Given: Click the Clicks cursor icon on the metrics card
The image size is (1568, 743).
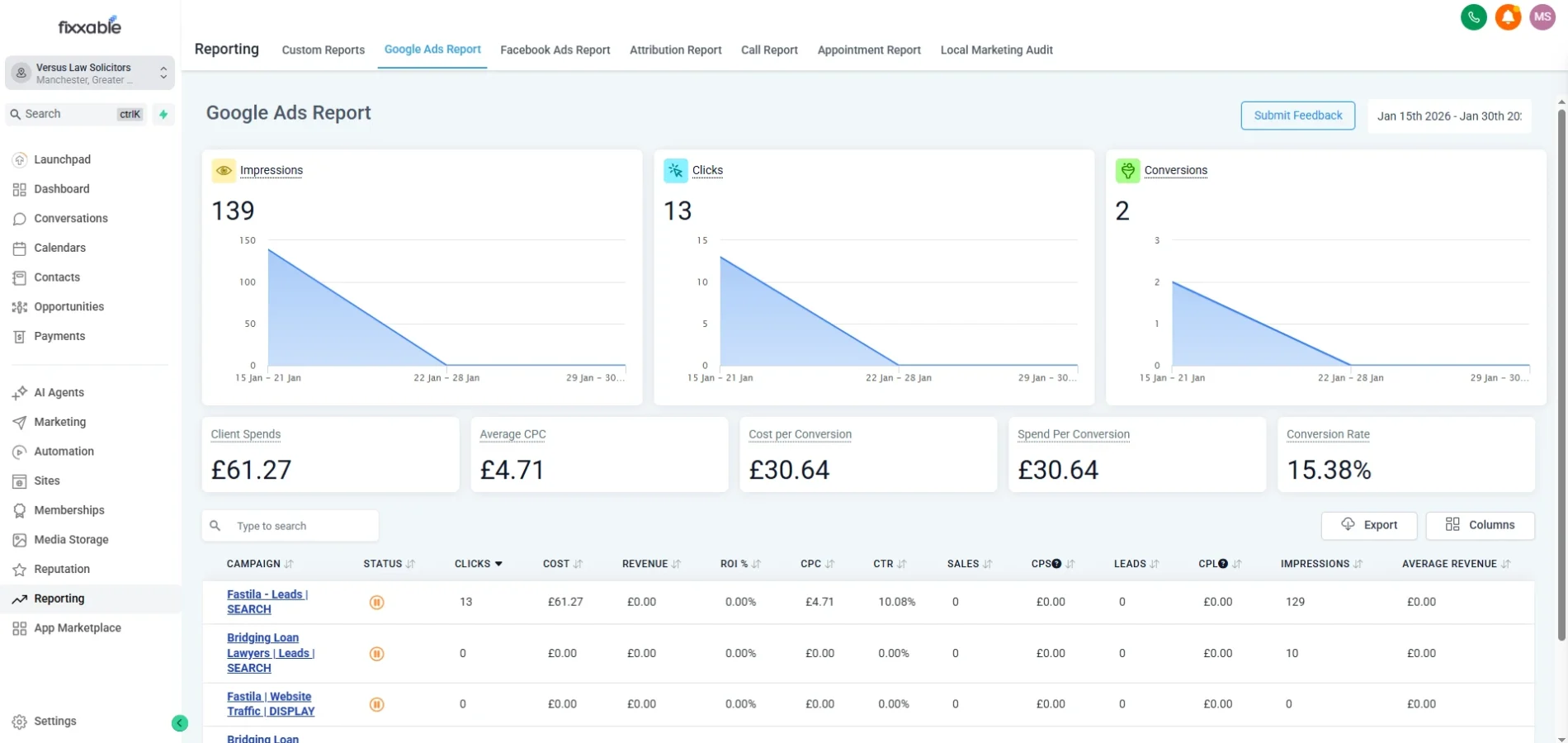Looking at the screenshot, I should [675, 170].
